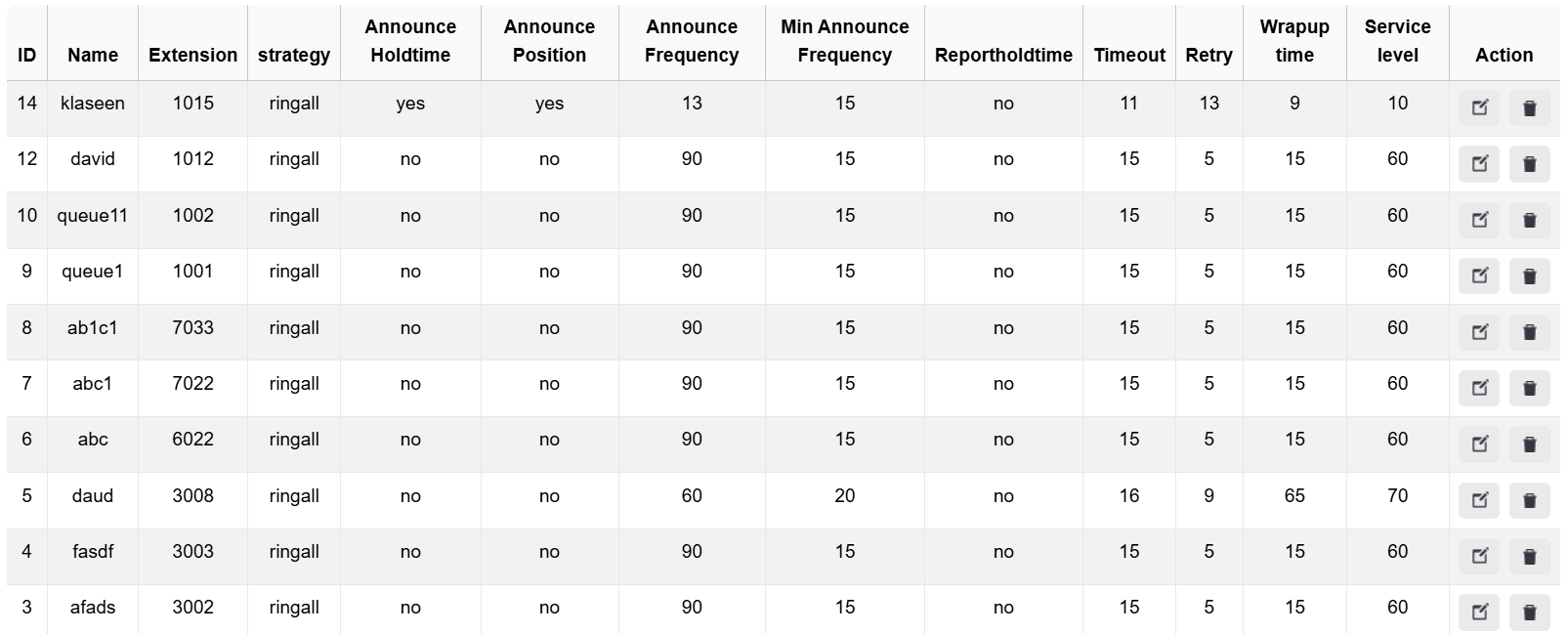1568x634 pixels.
Task: Click the Name column header
Action: pos(93,55)
